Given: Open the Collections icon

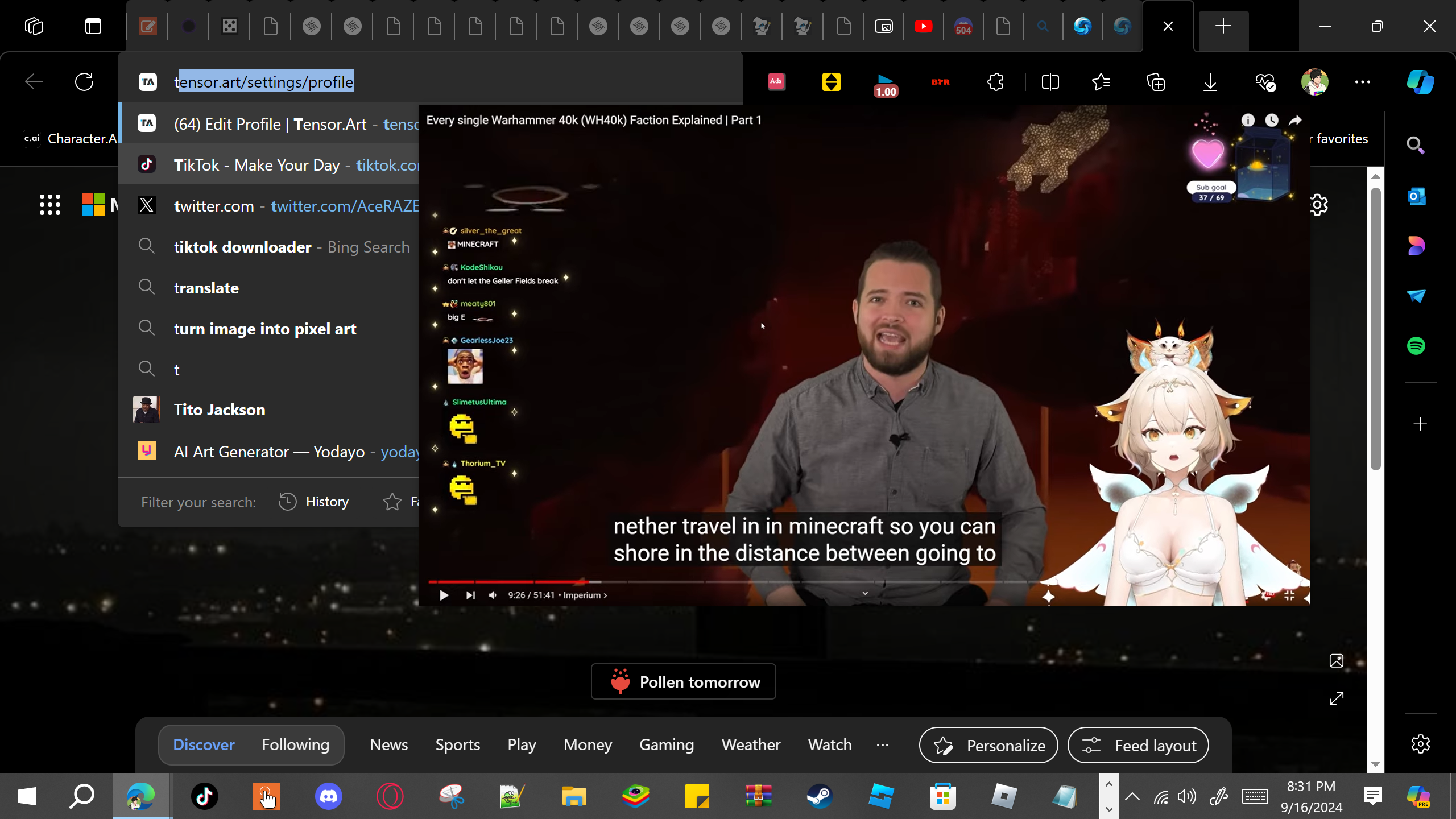Looking at the screenshot, I should tap(1156, 82).
